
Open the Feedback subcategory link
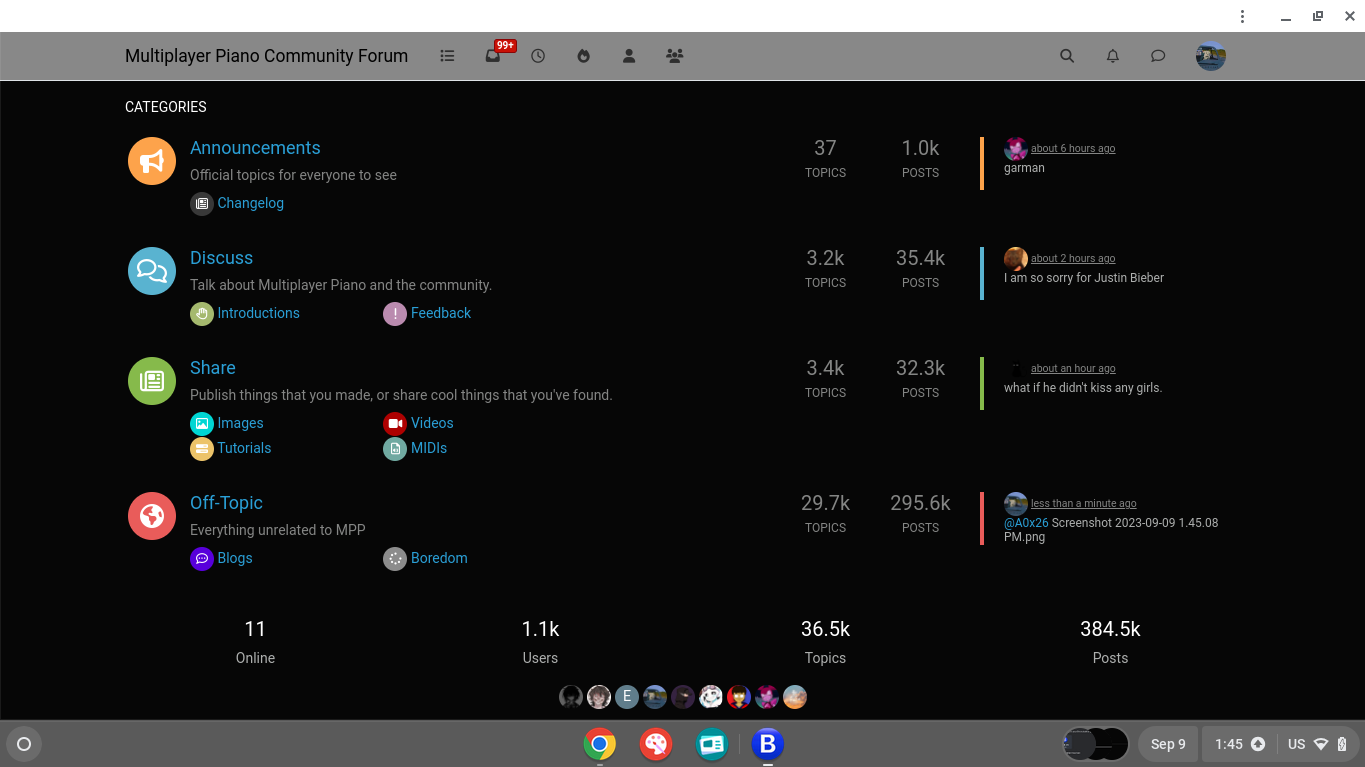click(x=441, y=313)
